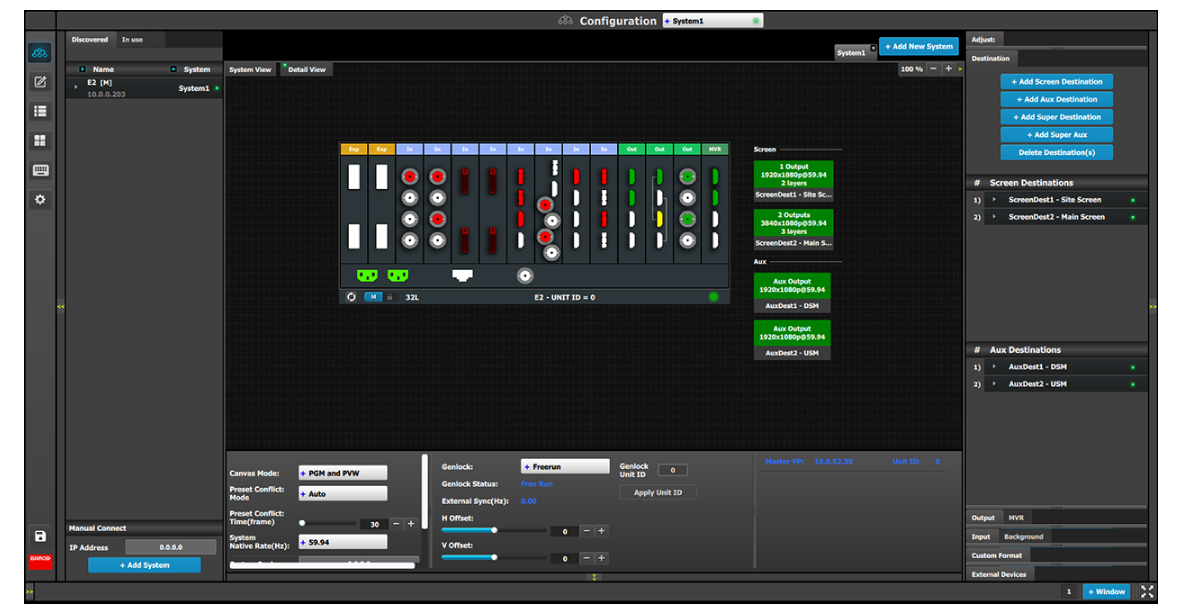Click Delete Destination(s) button

(1057, 152)
